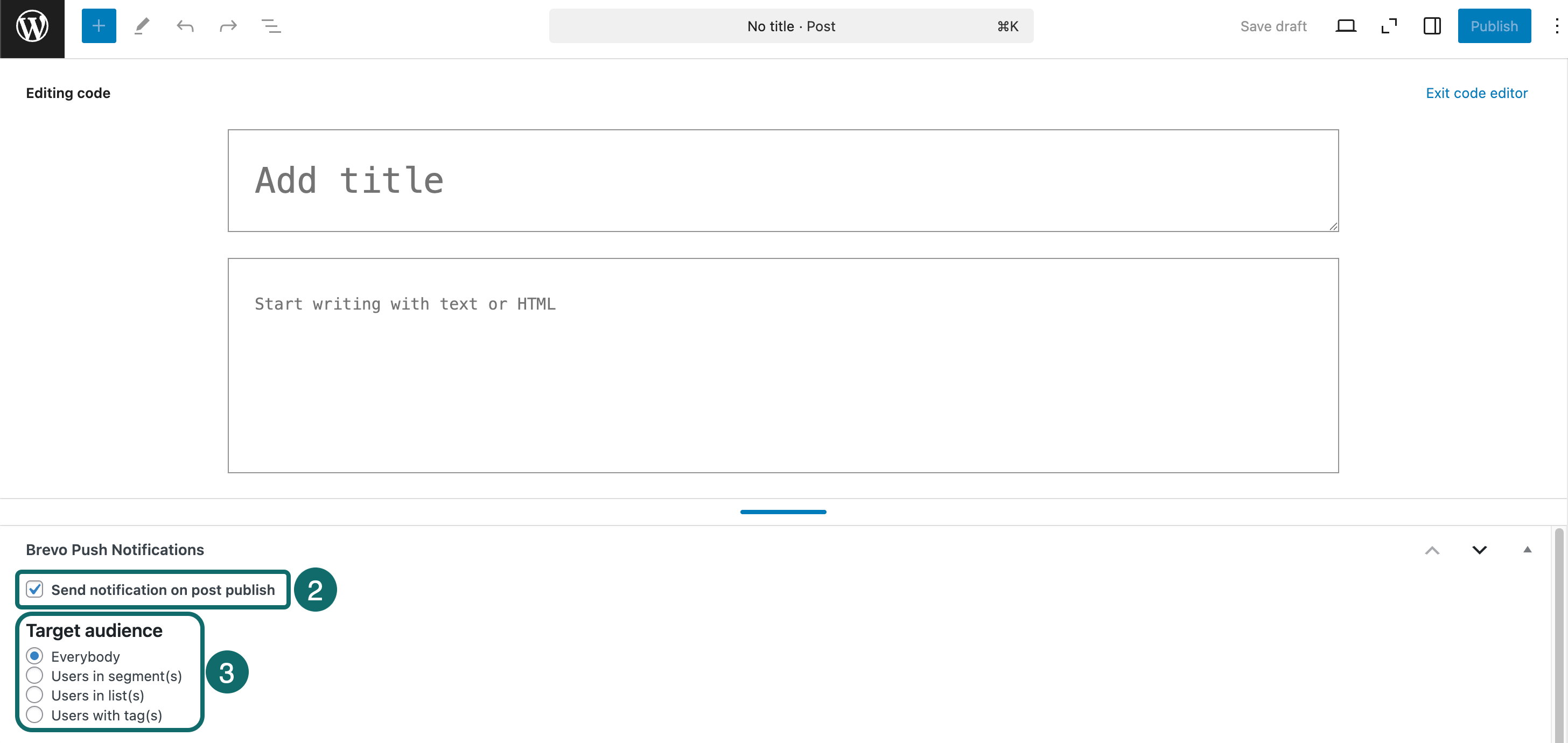This screenshot has height=743, width=1568.
Task: Click the title field resize corner
Action: 1333,226
